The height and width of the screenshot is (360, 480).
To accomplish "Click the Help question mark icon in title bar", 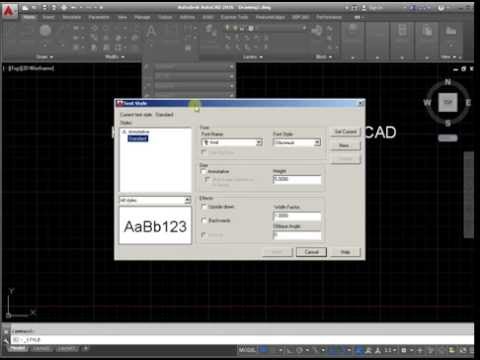I will click(x=442, y=8).
